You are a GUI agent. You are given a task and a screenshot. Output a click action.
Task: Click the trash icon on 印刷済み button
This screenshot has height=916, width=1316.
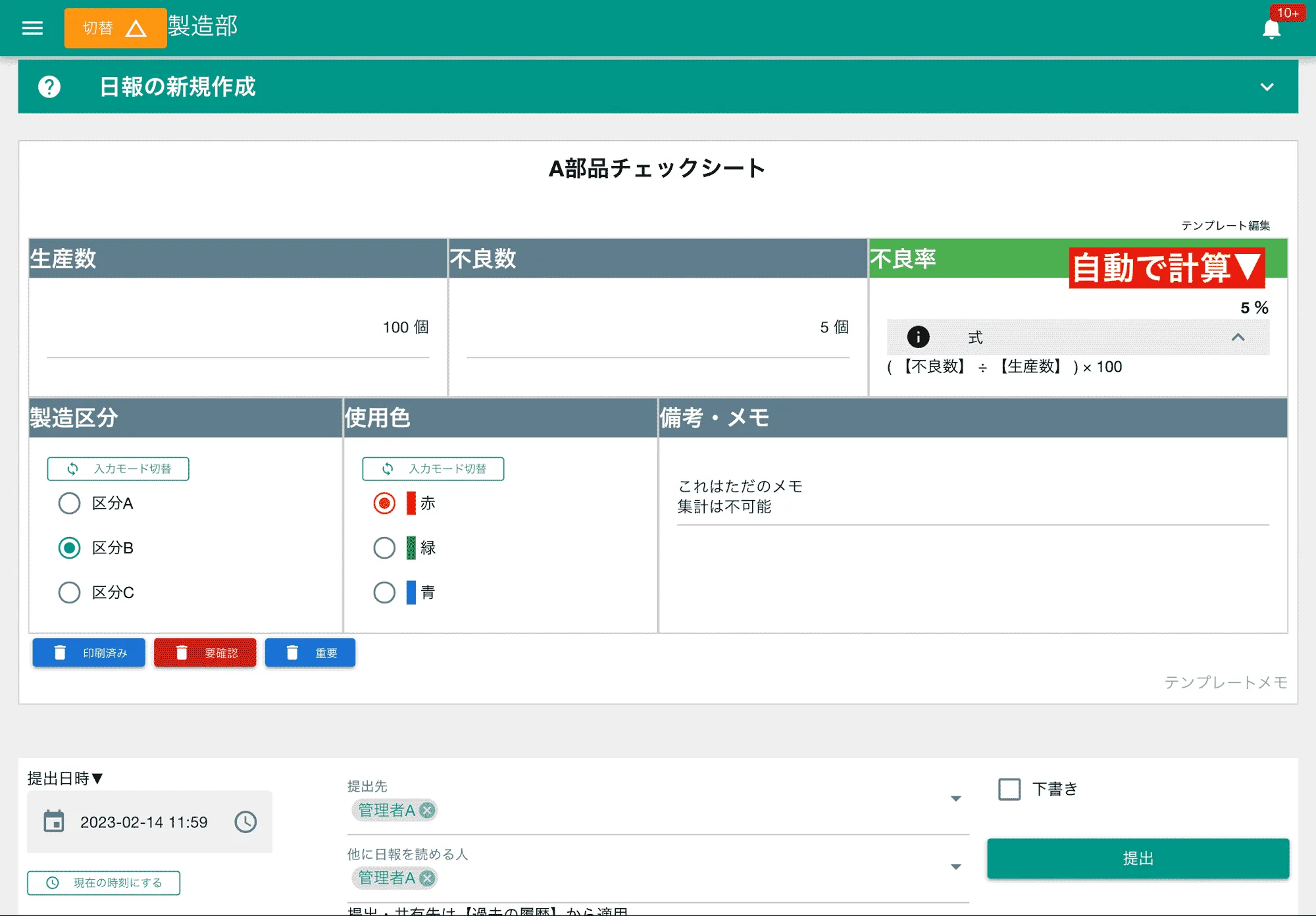pyautogui.click(x=61, y=653)
